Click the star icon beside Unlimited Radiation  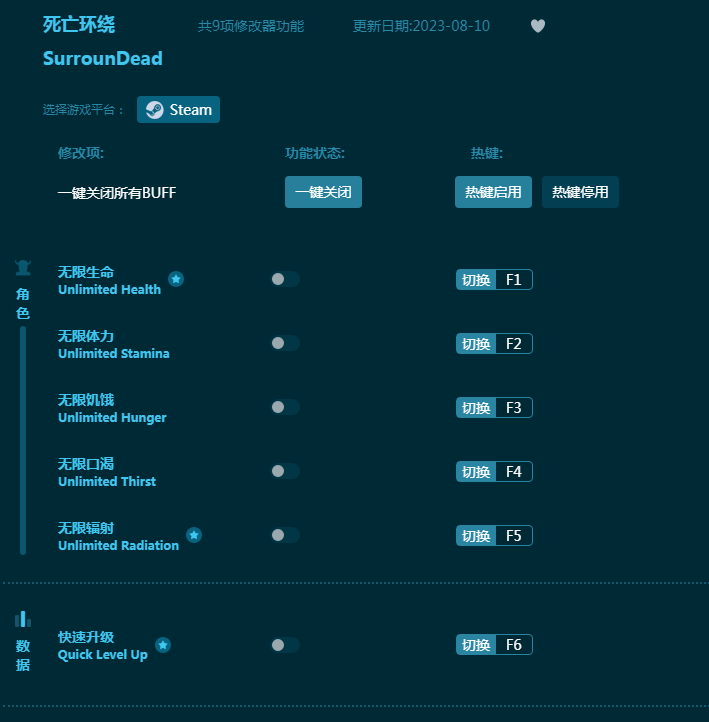coord(194,535)
